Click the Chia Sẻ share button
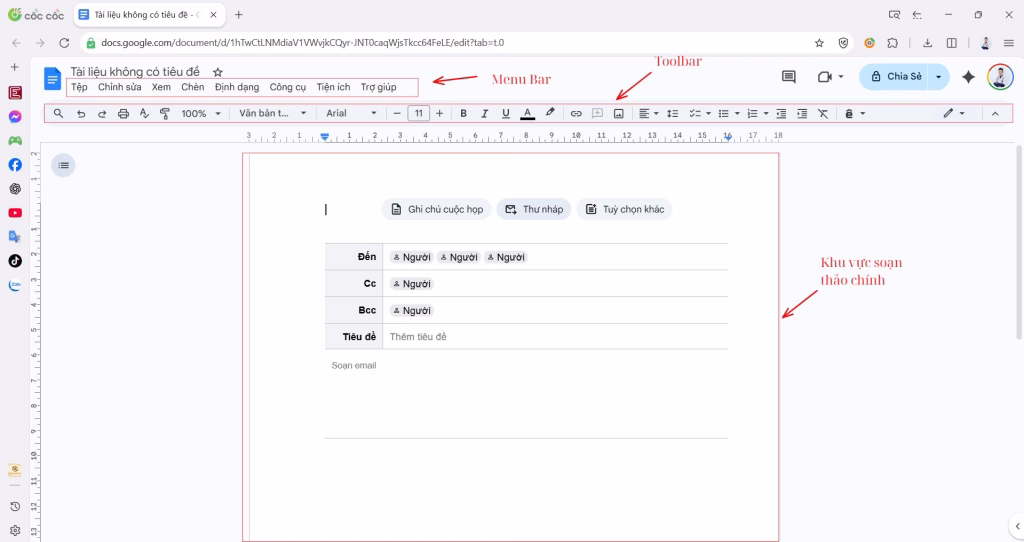 click(x=895, y=76)
